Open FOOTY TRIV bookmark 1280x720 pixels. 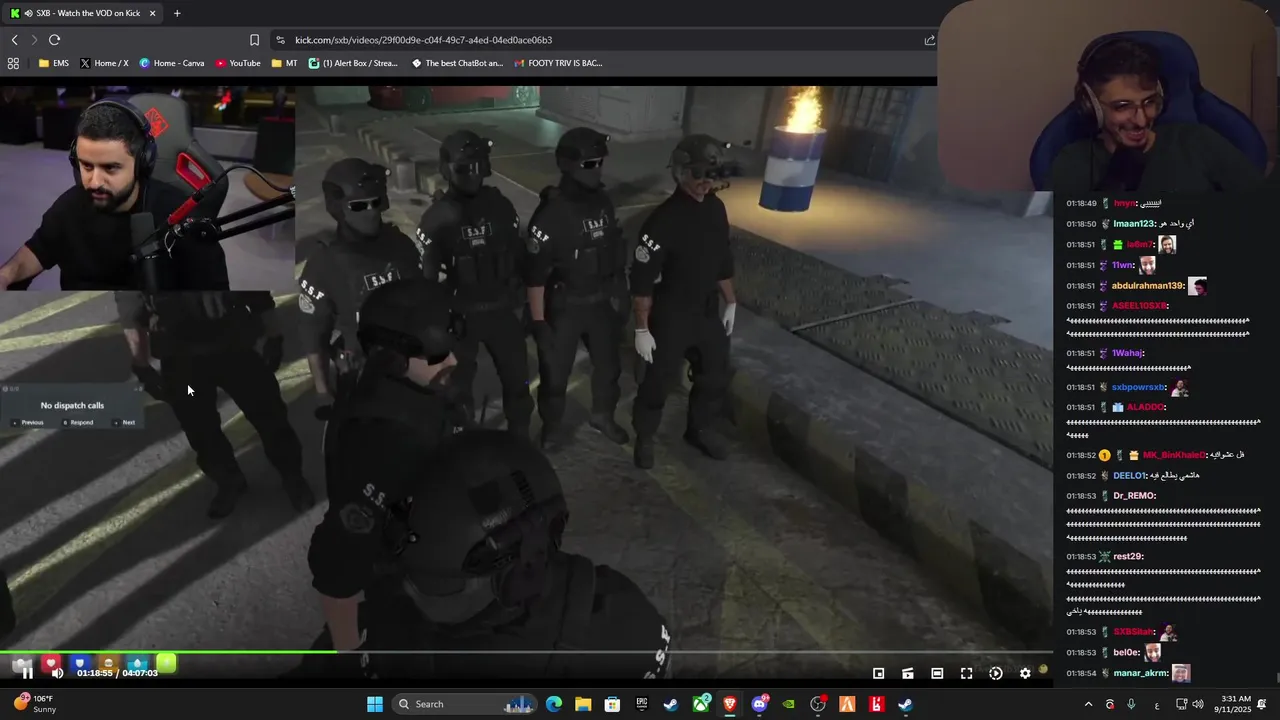tap(558, 63)
